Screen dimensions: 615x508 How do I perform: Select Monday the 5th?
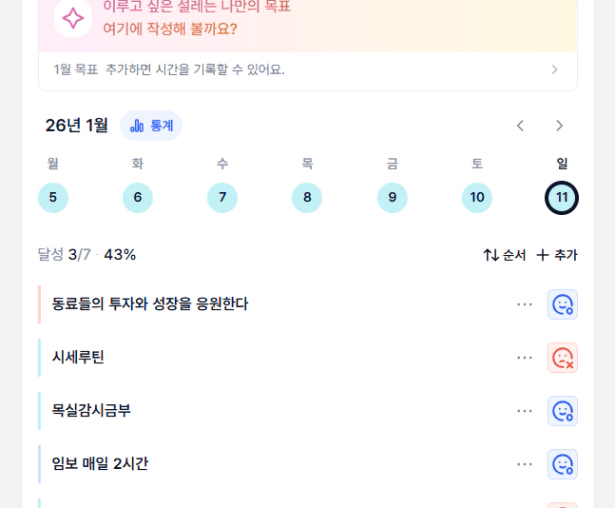tap(53, 197)
